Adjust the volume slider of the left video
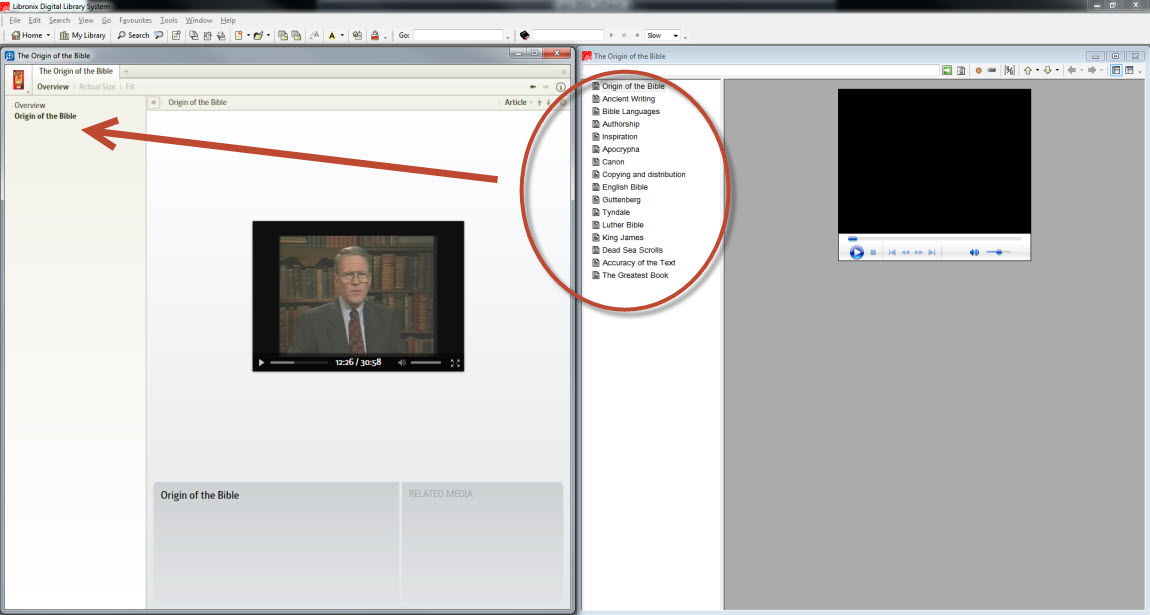1150x615 pixels. tap(425, 362)
